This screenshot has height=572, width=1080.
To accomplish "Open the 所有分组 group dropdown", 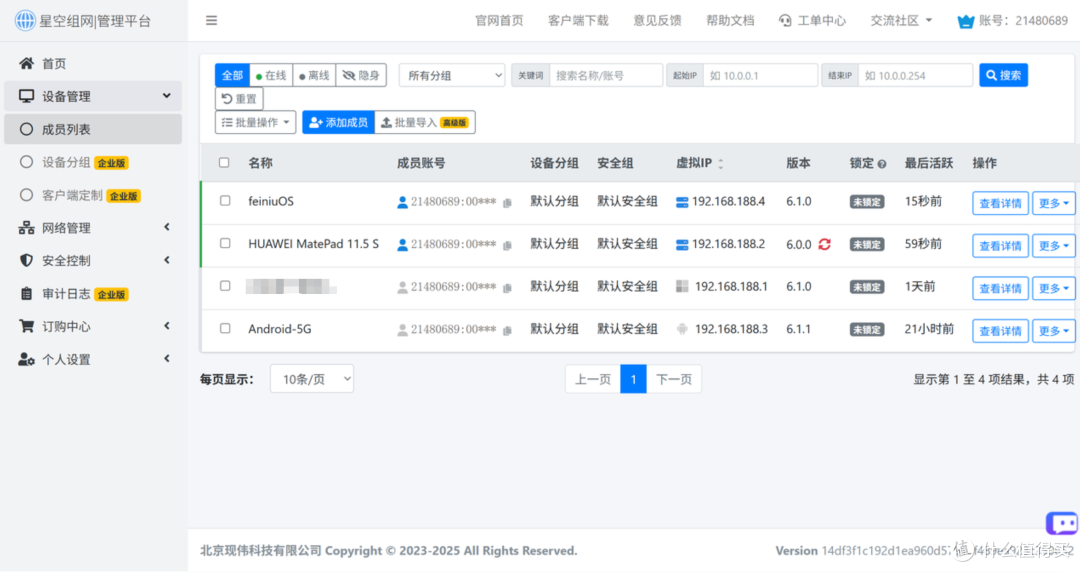I will [452, 75].
